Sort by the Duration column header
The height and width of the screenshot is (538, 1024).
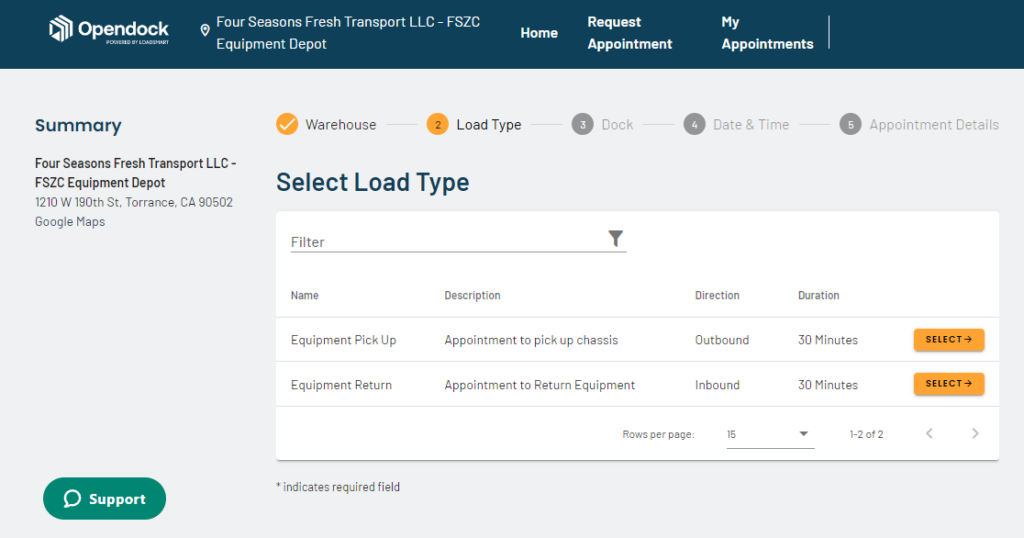818,296
